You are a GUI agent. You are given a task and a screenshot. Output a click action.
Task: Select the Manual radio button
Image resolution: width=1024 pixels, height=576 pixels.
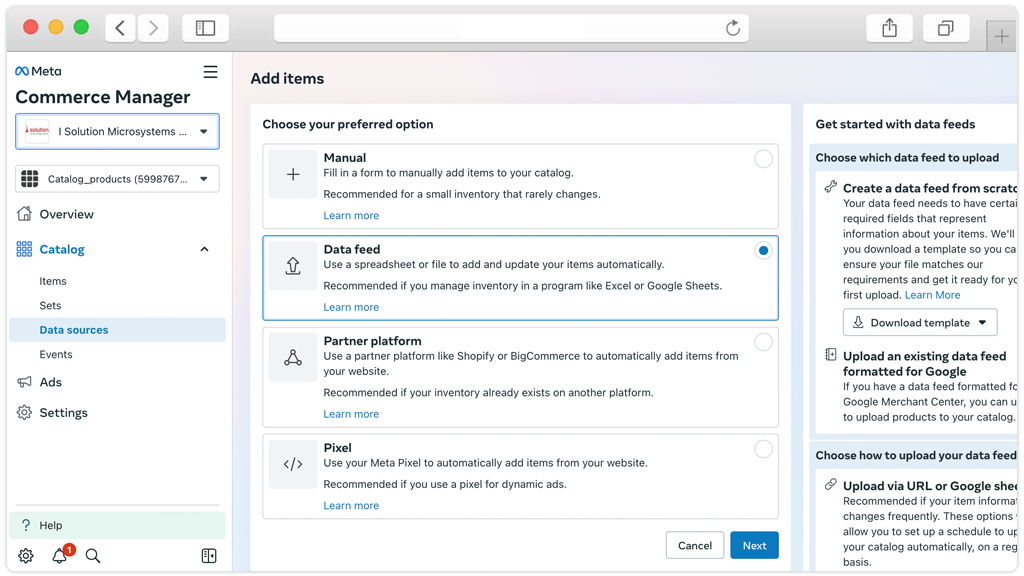tap(763, 159)
